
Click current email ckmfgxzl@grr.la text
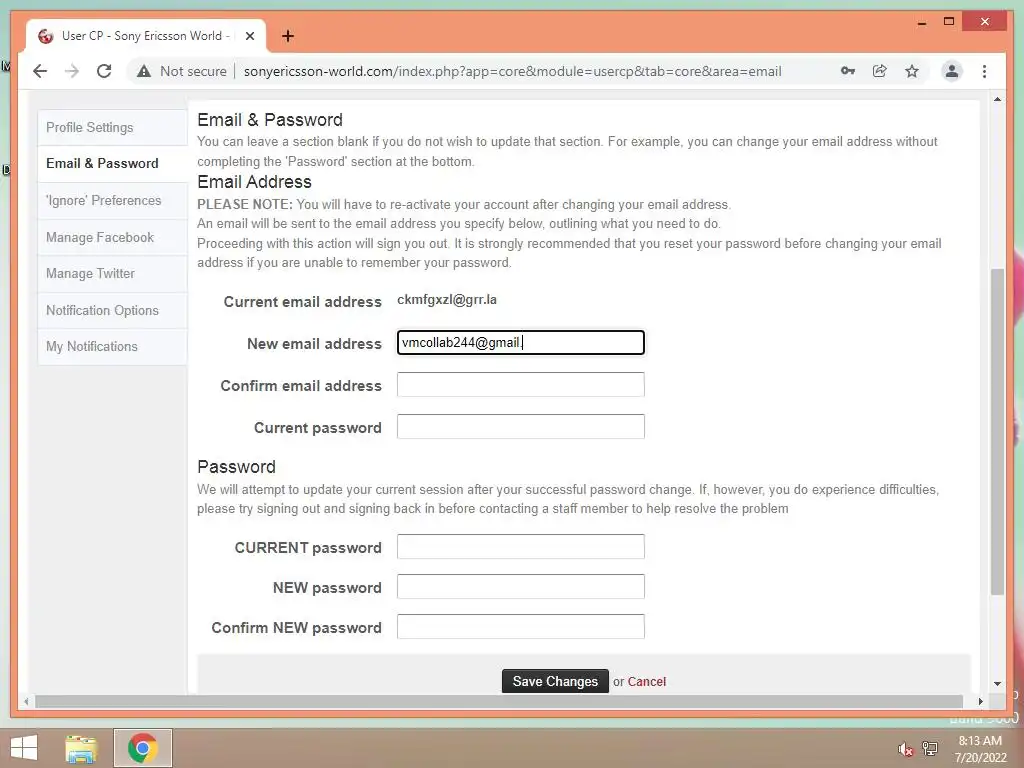click(x=447, y=300)
